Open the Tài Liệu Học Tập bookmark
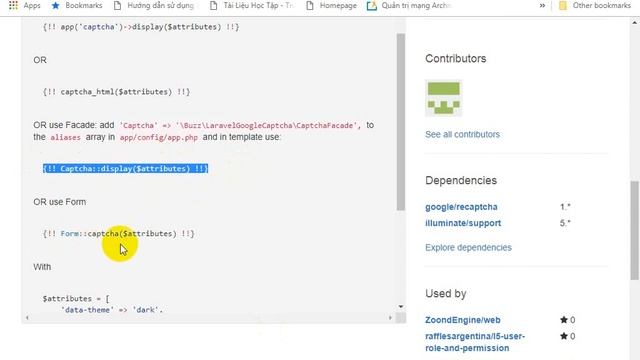The image size is (640, 360). (251, 5)
